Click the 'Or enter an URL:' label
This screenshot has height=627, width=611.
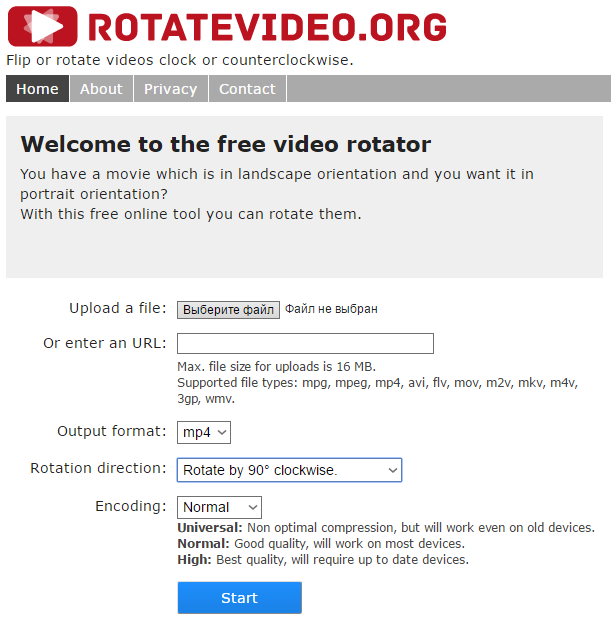point(105,343)
